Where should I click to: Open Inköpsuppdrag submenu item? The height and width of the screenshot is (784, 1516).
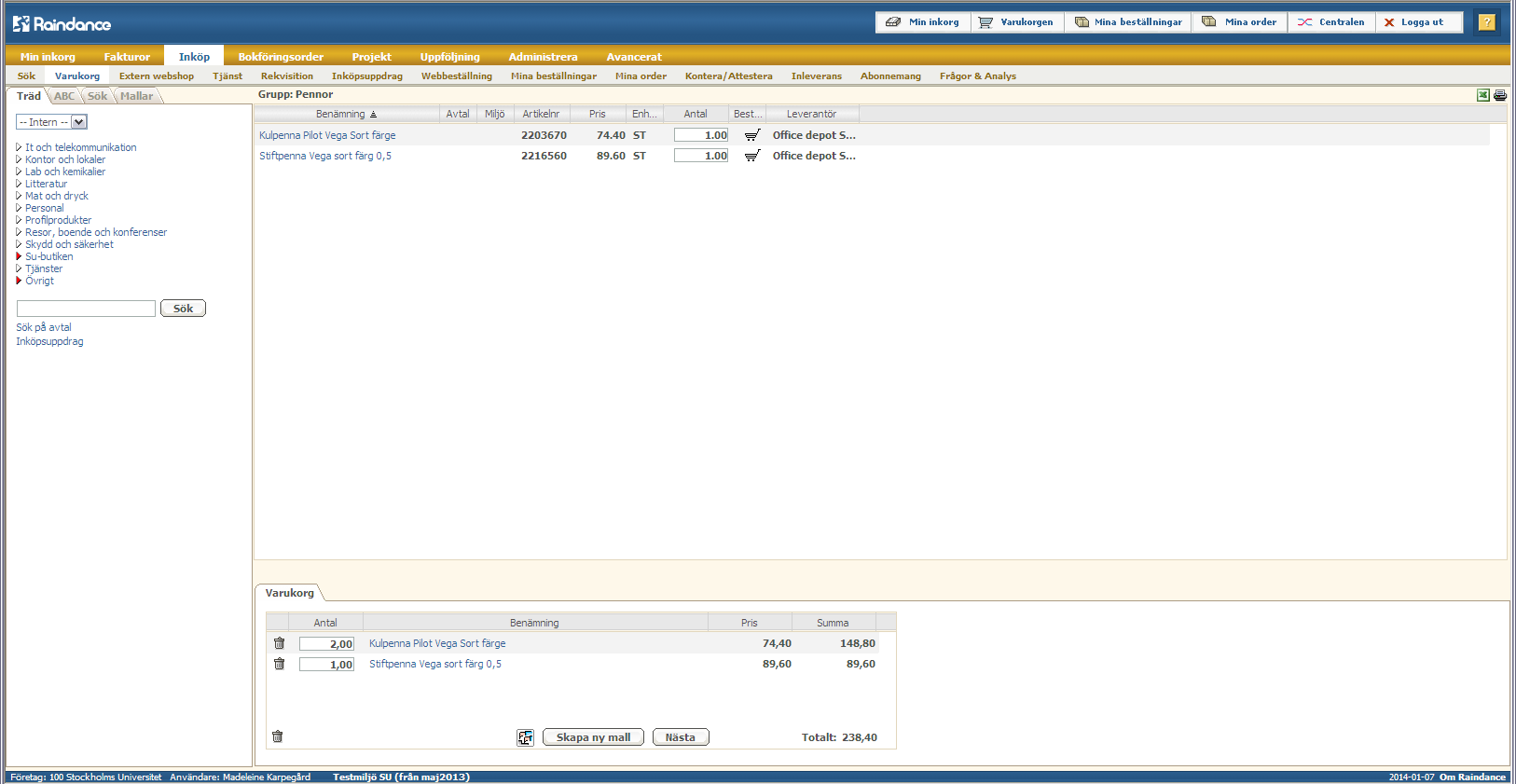tap(367, 76)
